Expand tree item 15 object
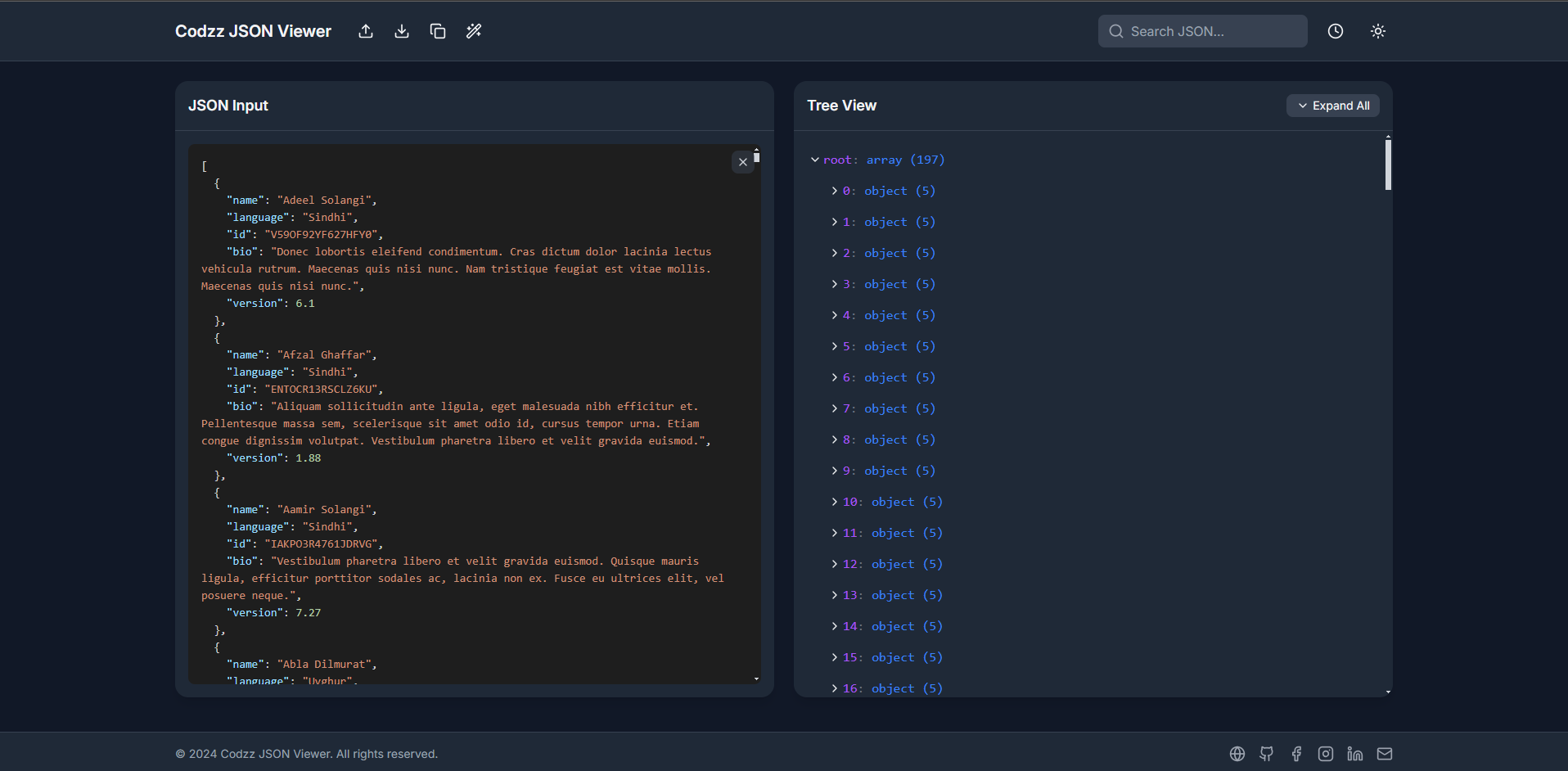 point(835,657)
